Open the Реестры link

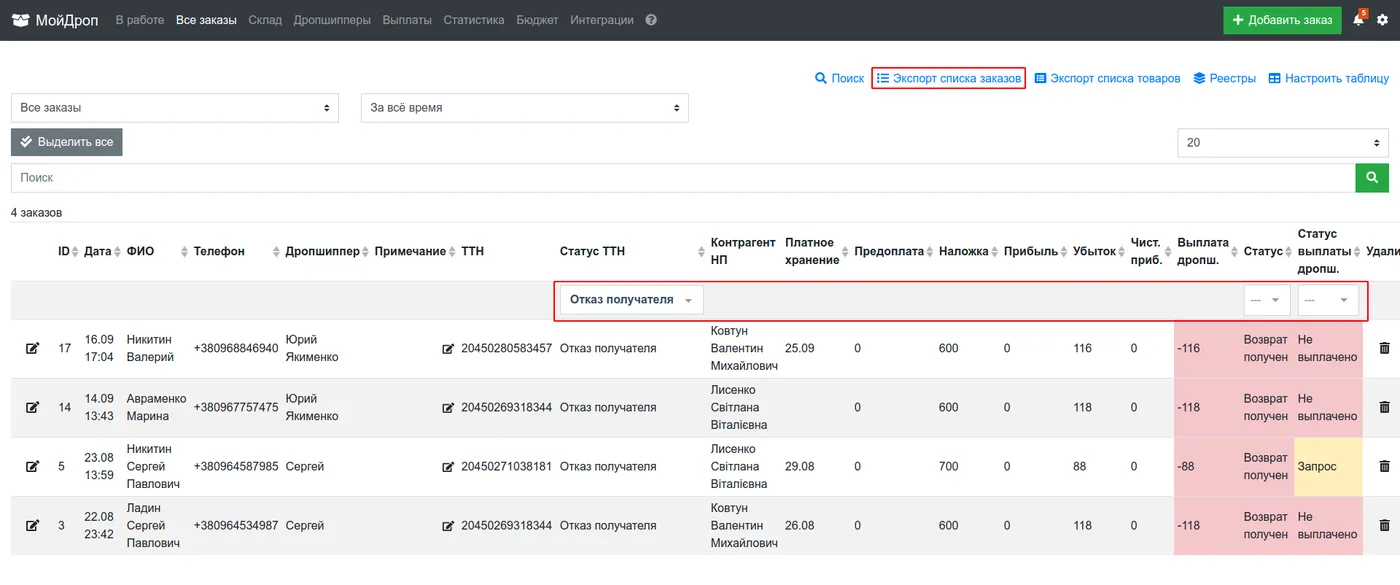1225,78
